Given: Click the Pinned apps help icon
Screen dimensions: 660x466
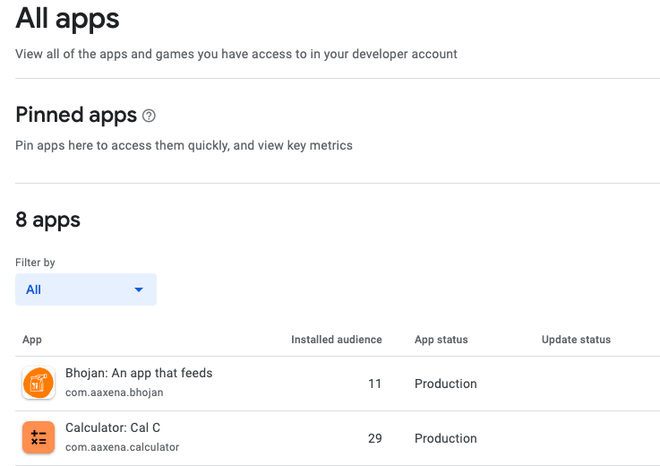Looking at the screenshot, I should point(149,116).
